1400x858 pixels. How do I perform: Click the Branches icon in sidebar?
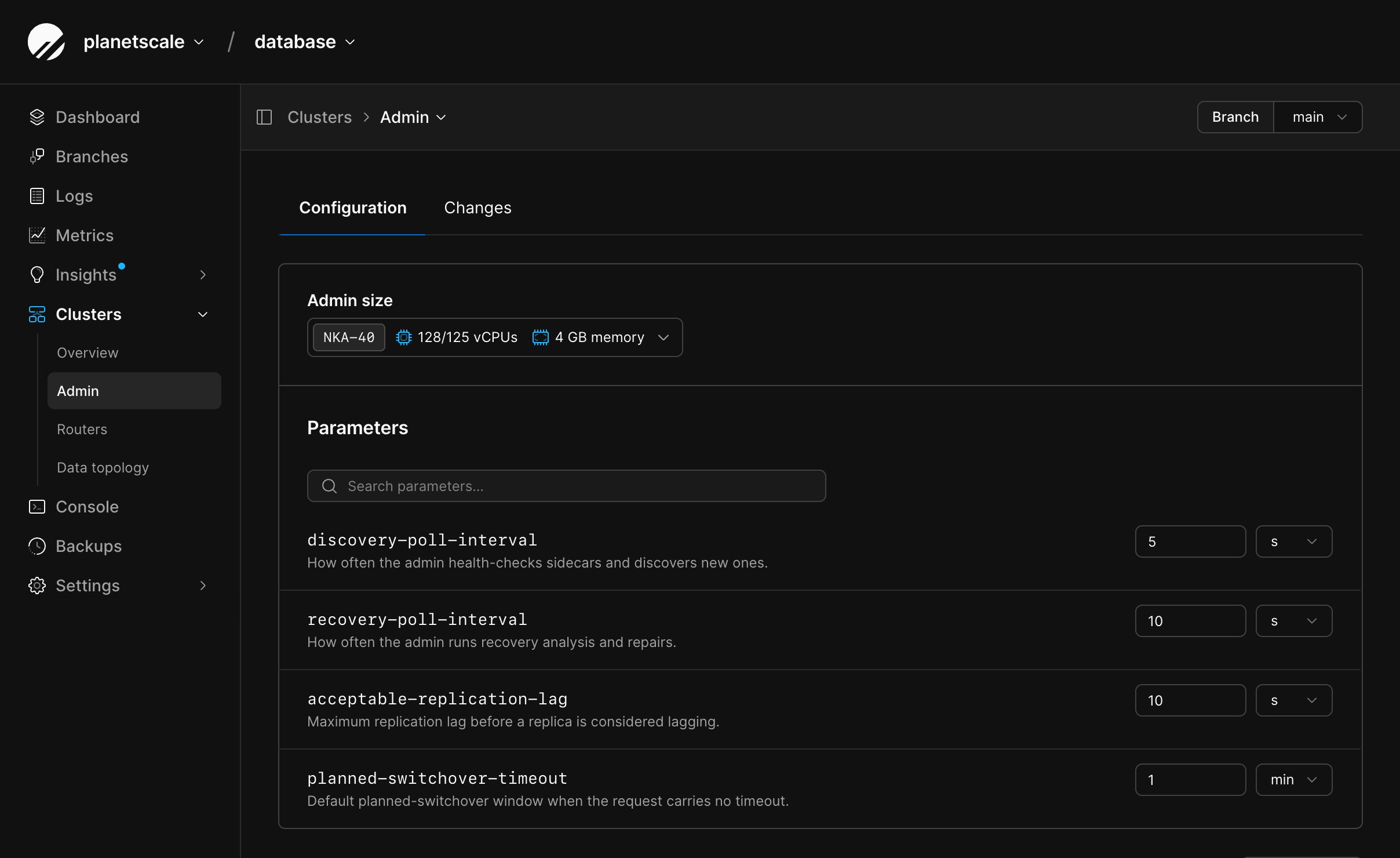37,157
